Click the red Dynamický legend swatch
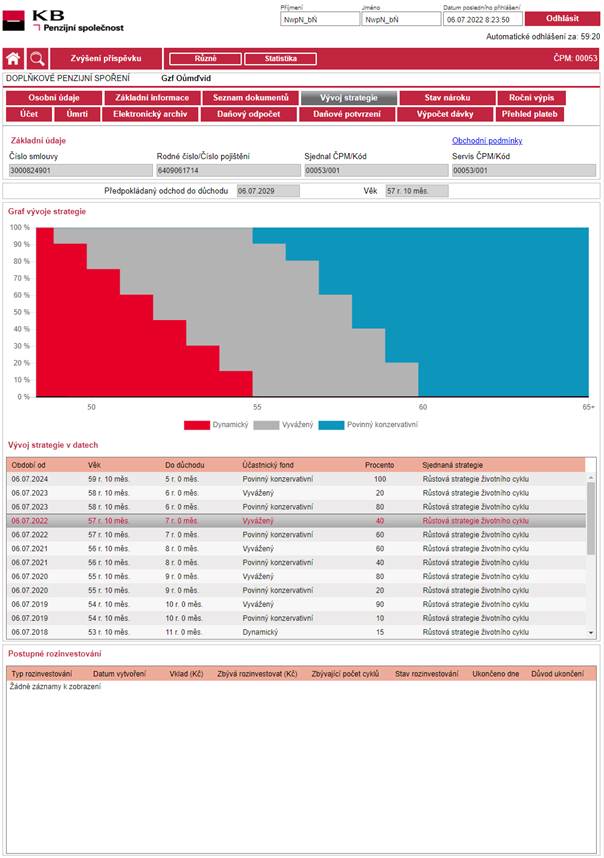604x858 pixels. (196, 425)
